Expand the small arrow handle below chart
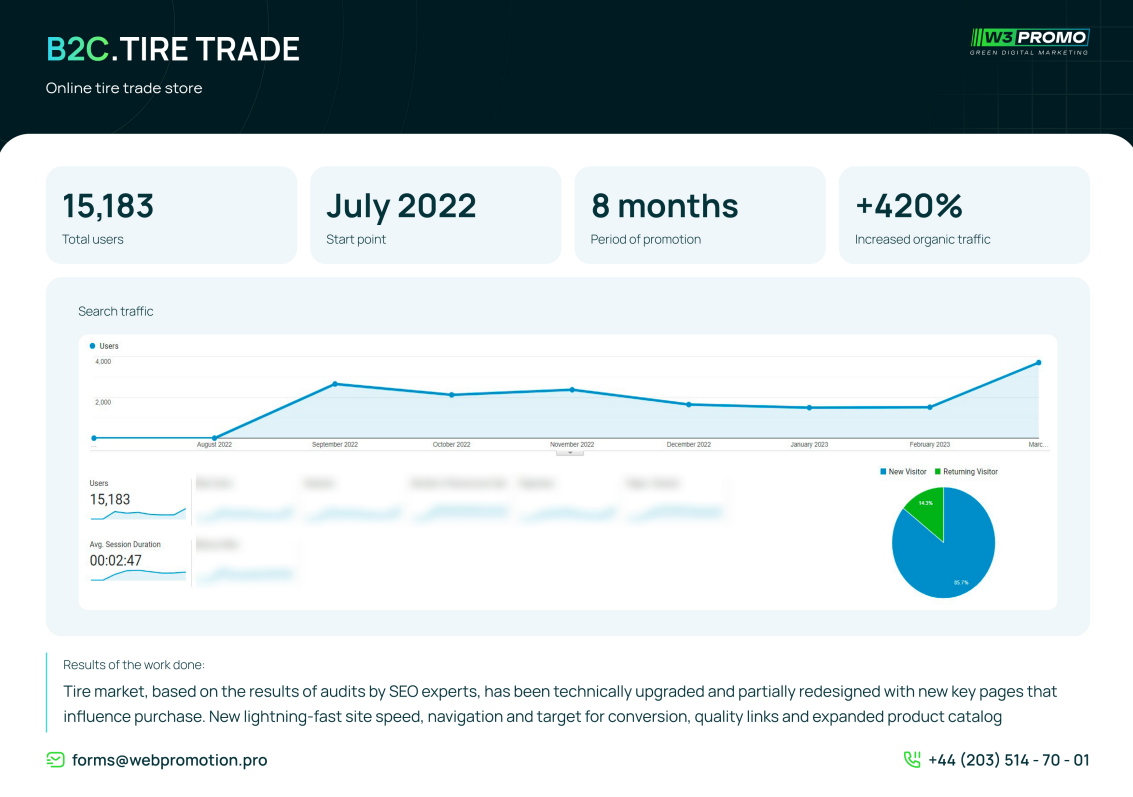 pos(569,453)
